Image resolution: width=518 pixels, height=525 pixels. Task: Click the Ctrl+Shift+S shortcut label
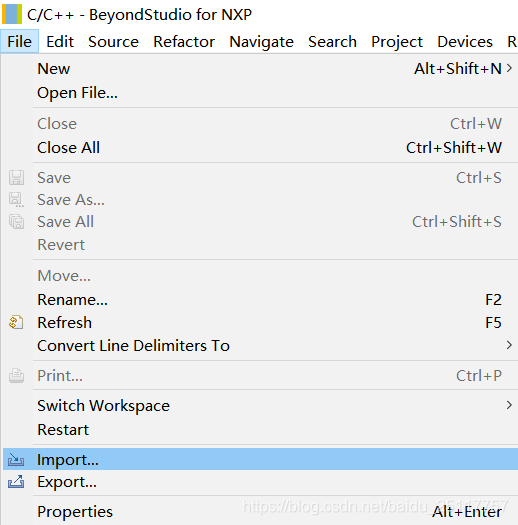pos(457,222)
